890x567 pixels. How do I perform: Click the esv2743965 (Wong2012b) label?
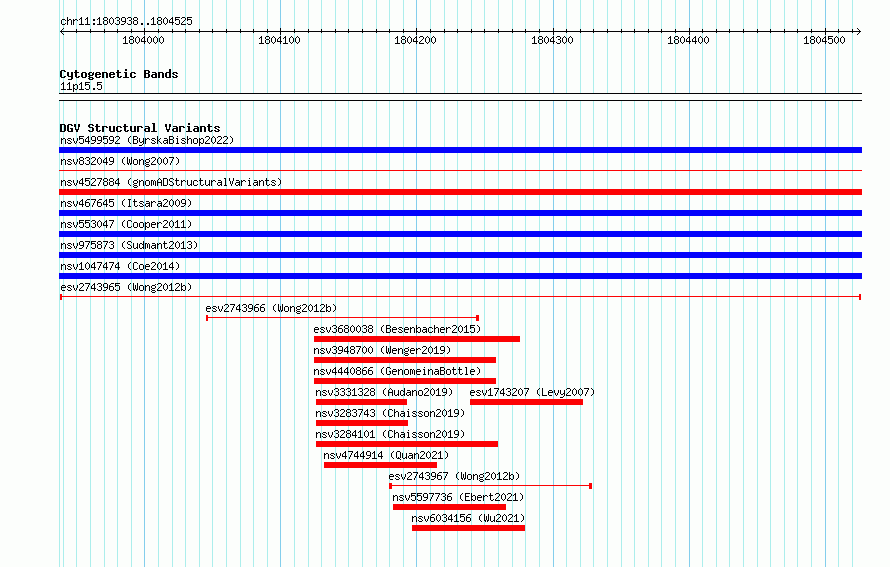126,287
